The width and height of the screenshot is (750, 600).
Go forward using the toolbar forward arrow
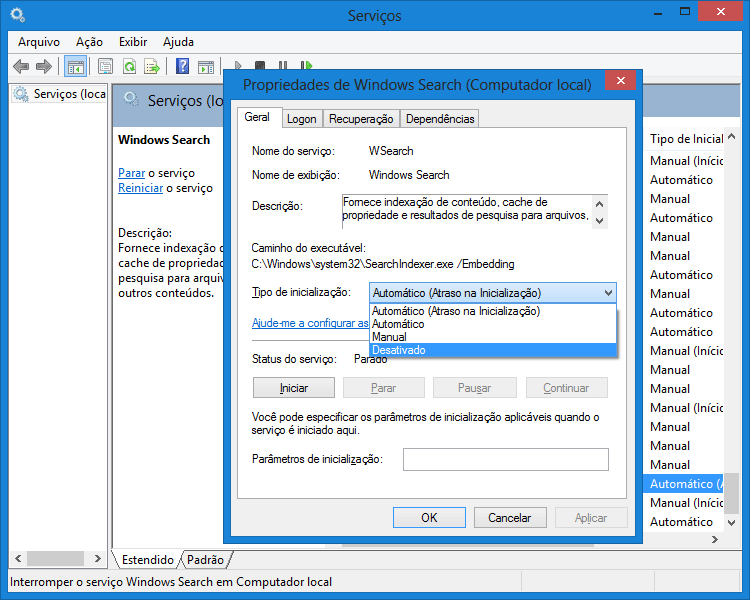click(44, 66)
